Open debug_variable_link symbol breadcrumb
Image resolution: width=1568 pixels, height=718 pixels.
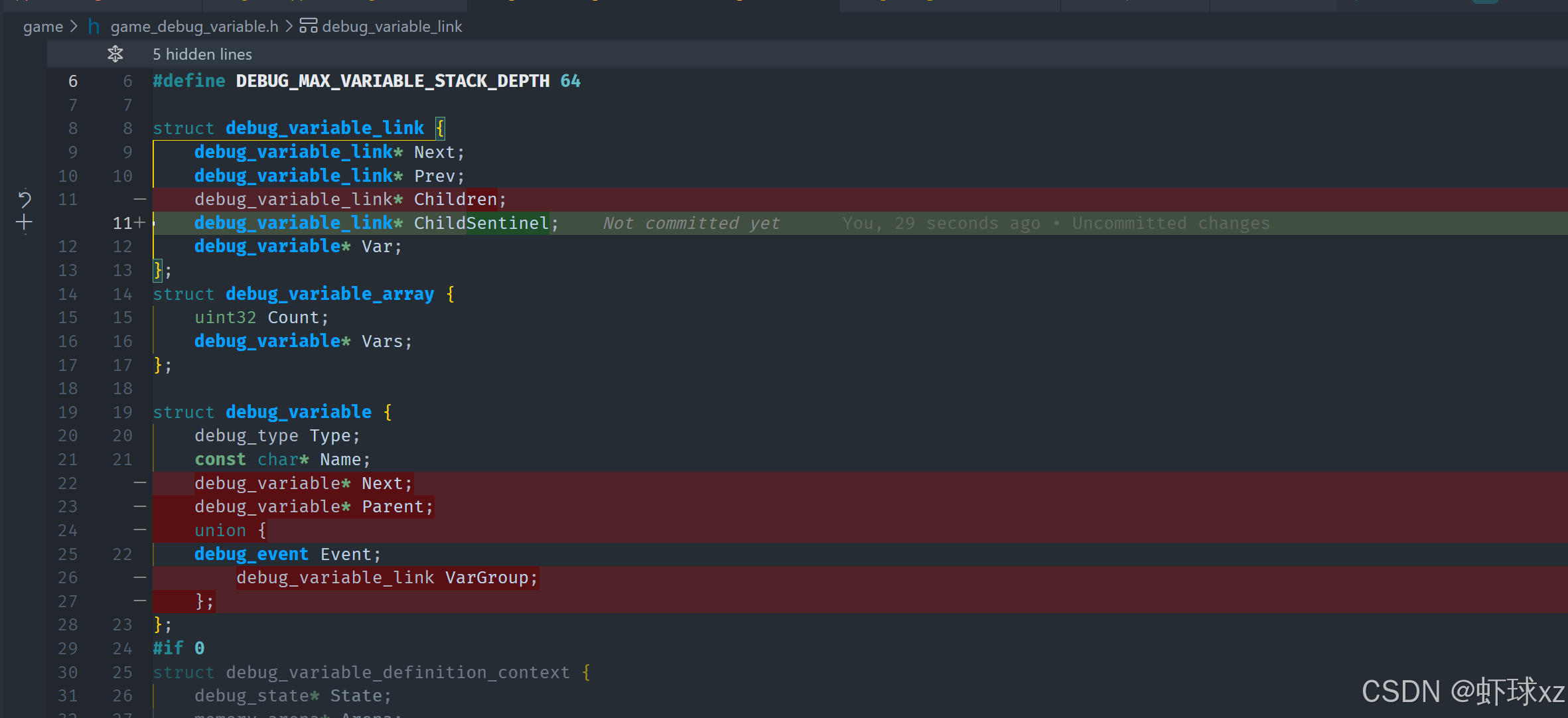392,27
